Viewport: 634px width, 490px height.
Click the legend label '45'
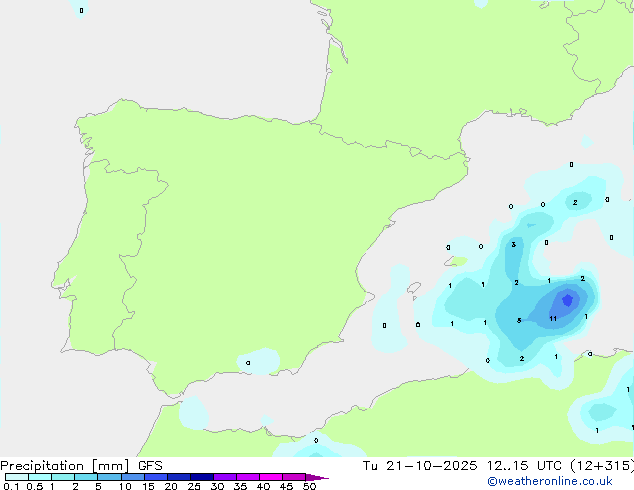coord(286,486)
